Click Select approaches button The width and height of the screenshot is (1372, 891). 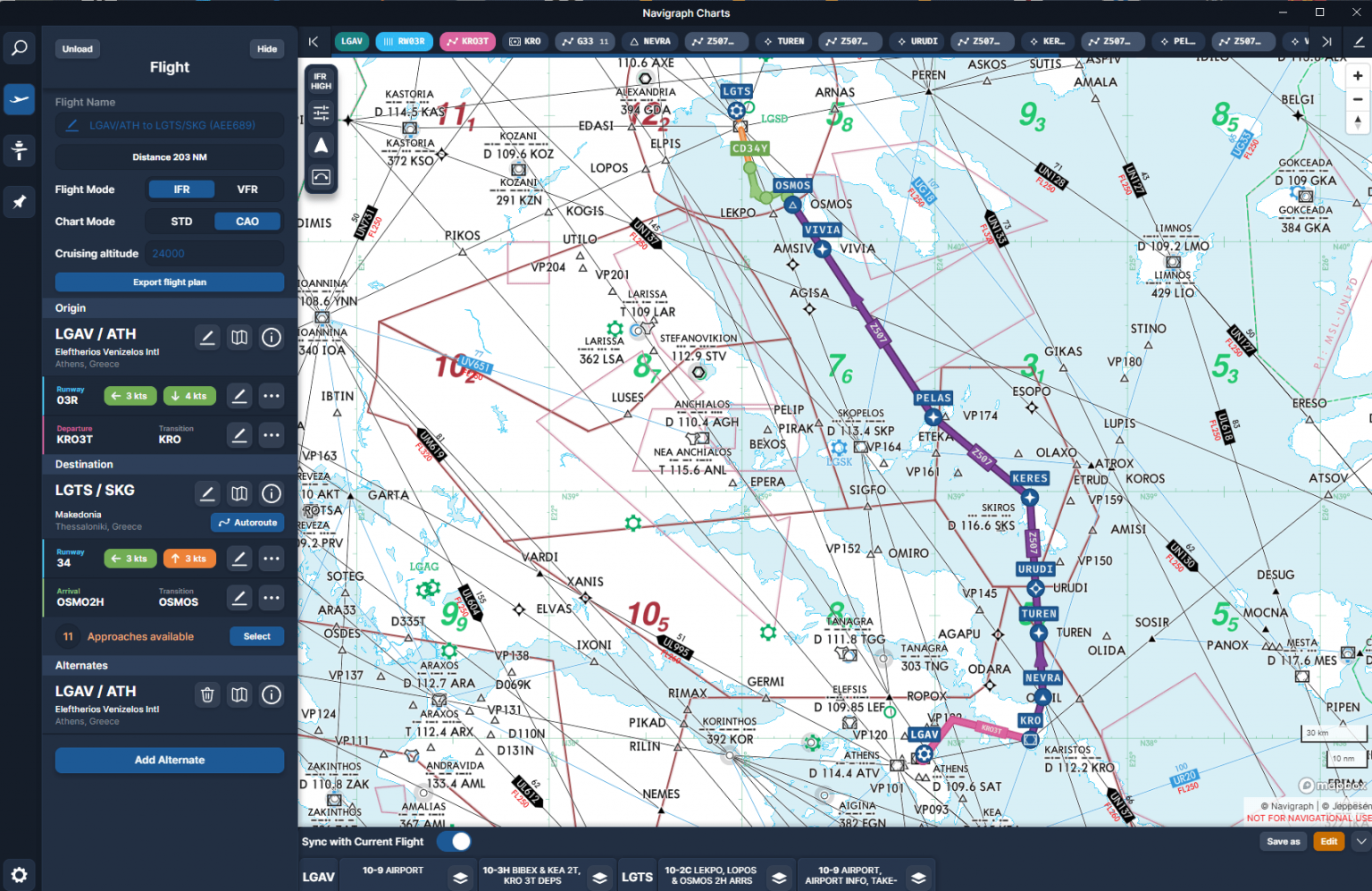256,636
